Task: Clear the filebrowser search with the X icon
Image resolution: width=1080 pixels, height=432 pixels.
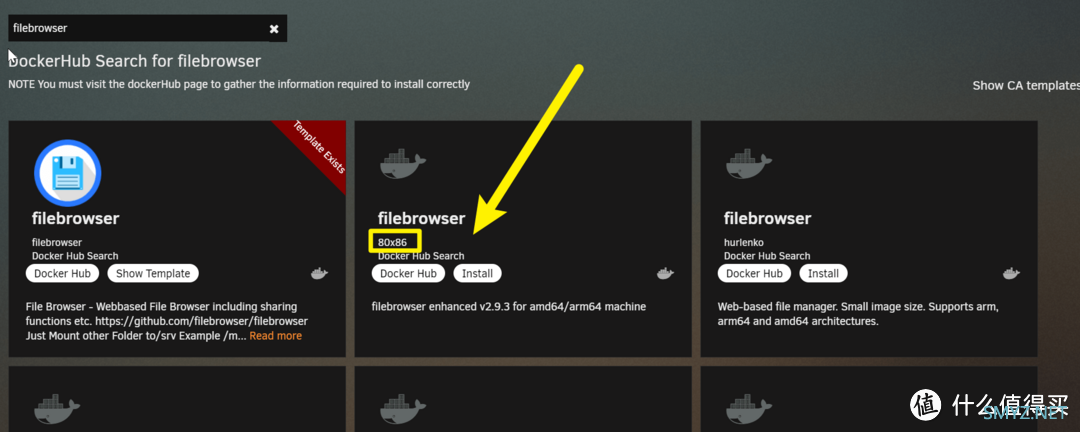Action: coord(274,29)
